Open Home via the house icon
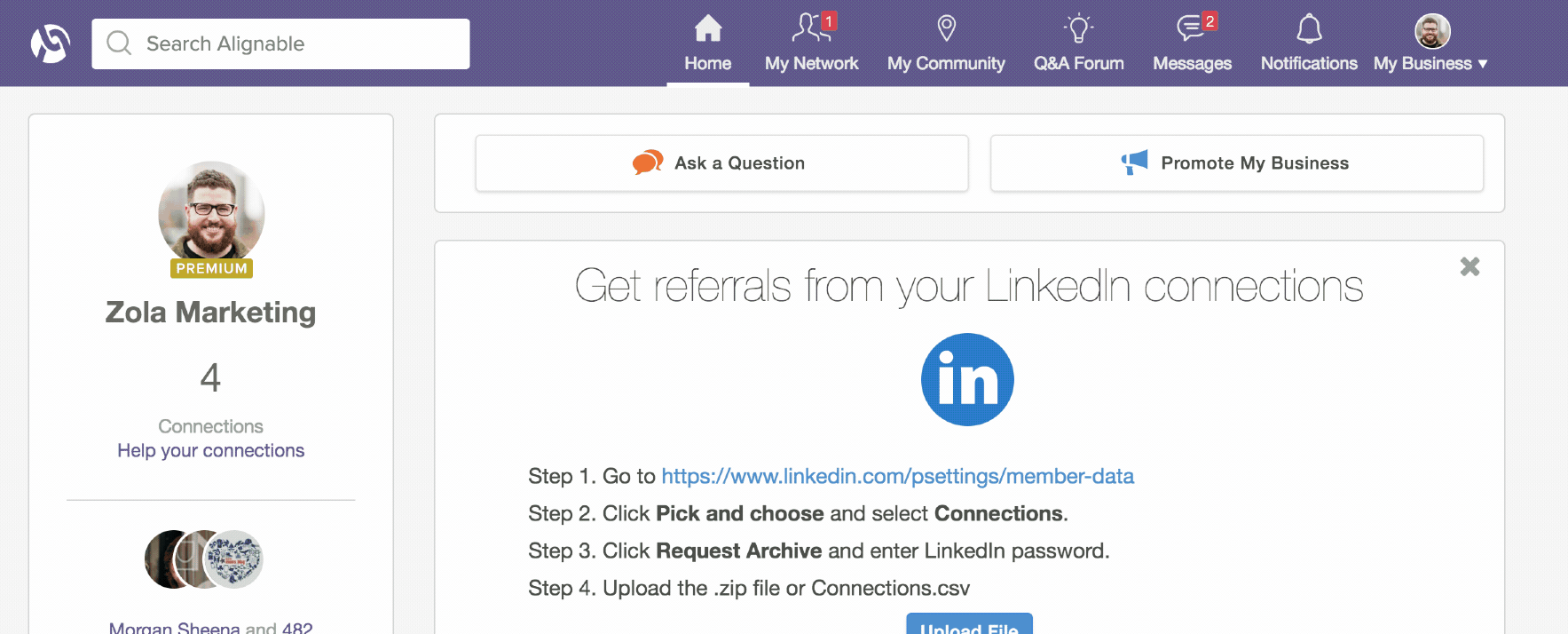Screen dimensions: 1568x634 pyautogui.click(x=708, y=28)
